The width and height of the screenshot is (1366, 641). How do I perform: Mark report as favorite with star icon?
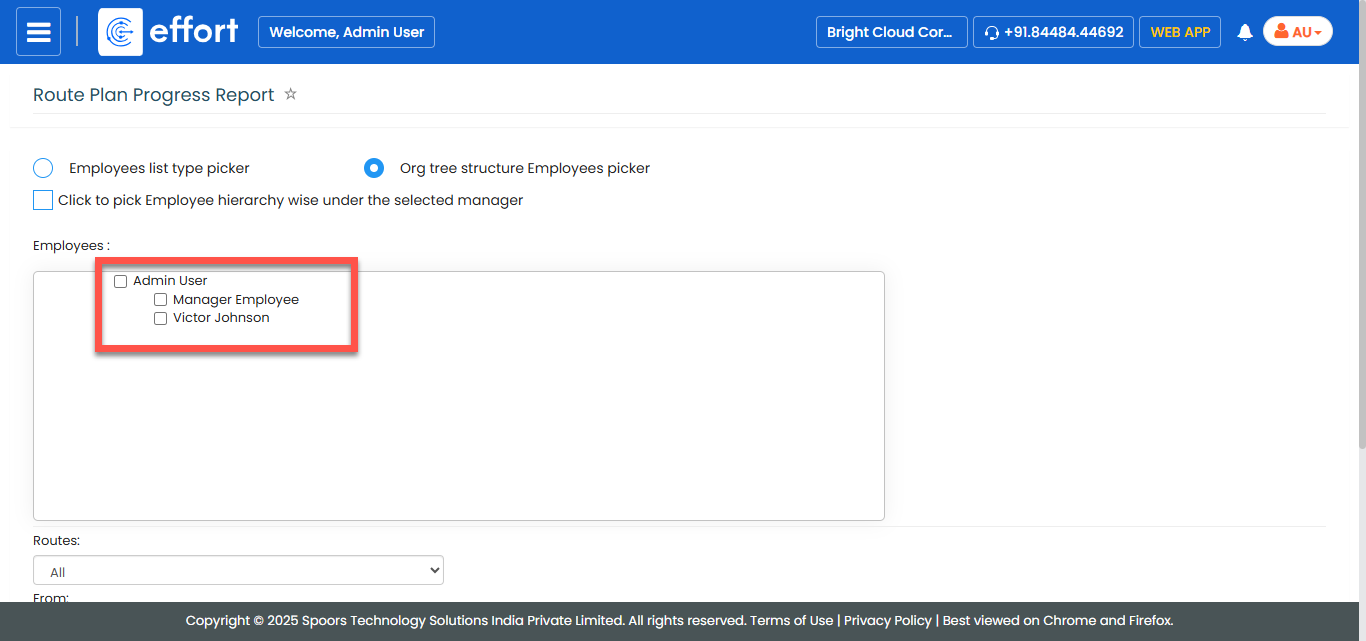point(291,94)
